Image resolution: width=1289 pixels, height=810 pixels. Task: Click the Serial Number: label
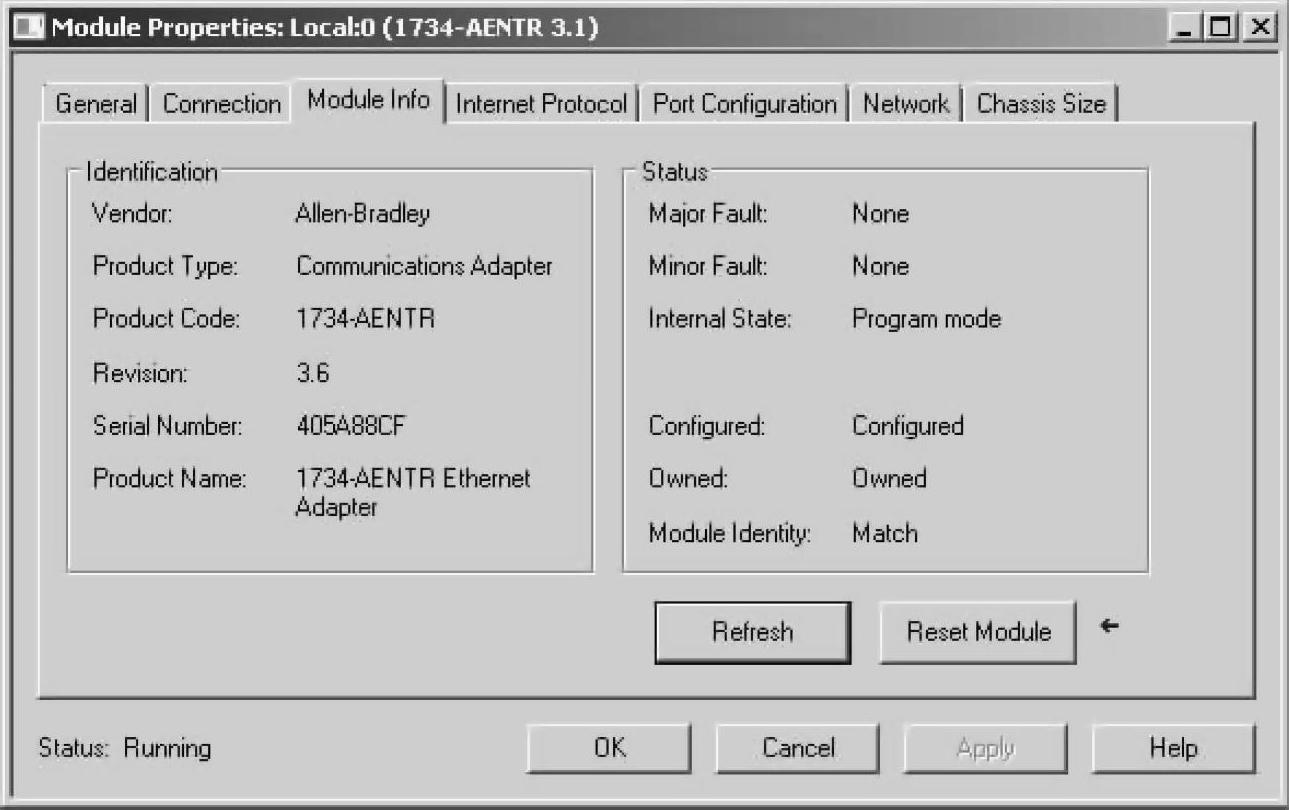[x=168, y=427]
